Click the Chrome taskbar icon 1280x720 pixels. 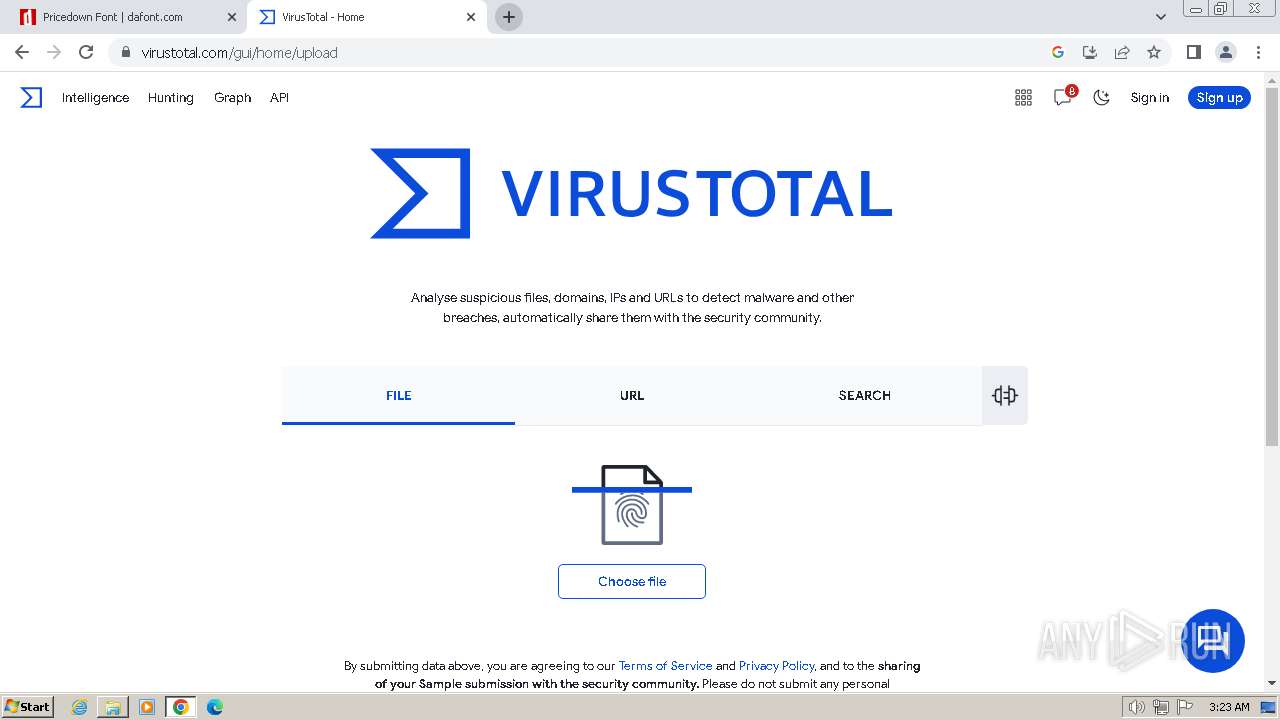click(x=181, y=707)
